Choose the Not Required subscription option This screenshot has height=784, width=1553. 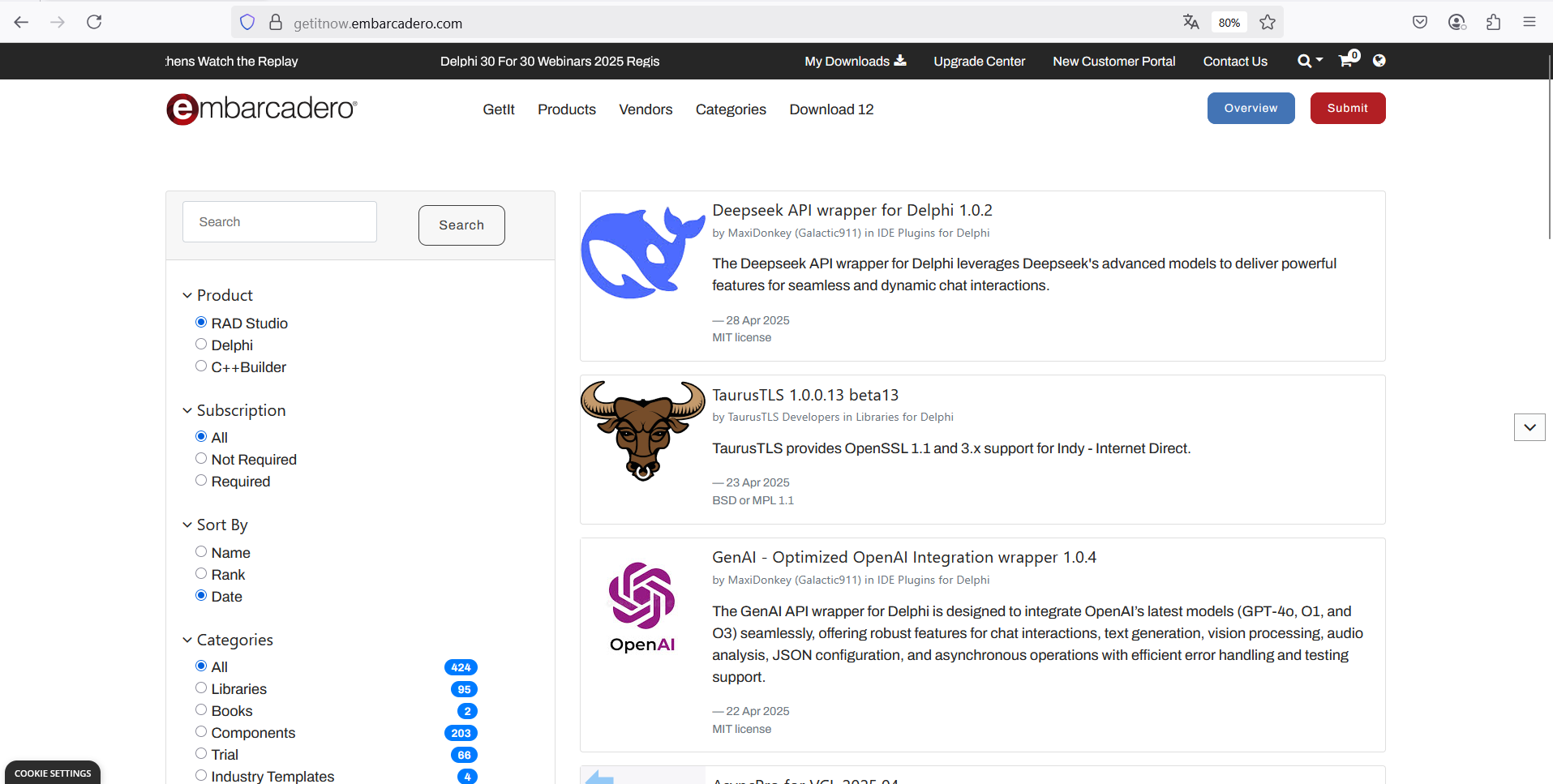[201, 459]
